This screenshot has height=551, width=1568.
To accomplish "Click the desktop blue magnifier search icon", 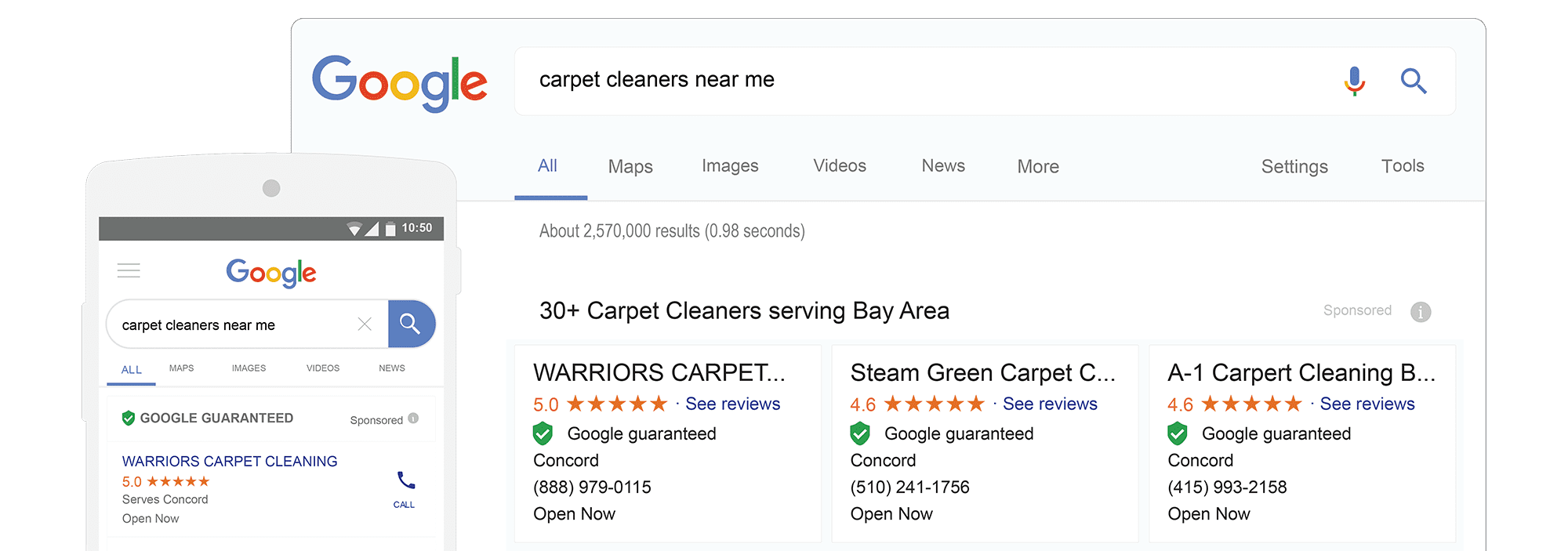I will click(x=1413, y=81).
